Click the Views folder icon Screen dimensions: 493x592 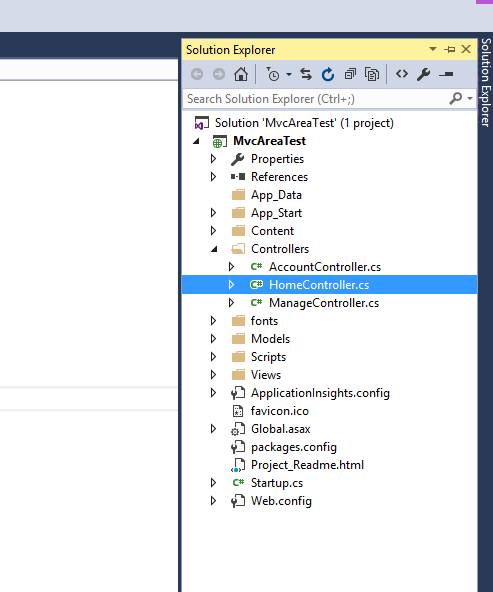click(x=238, y=375)
